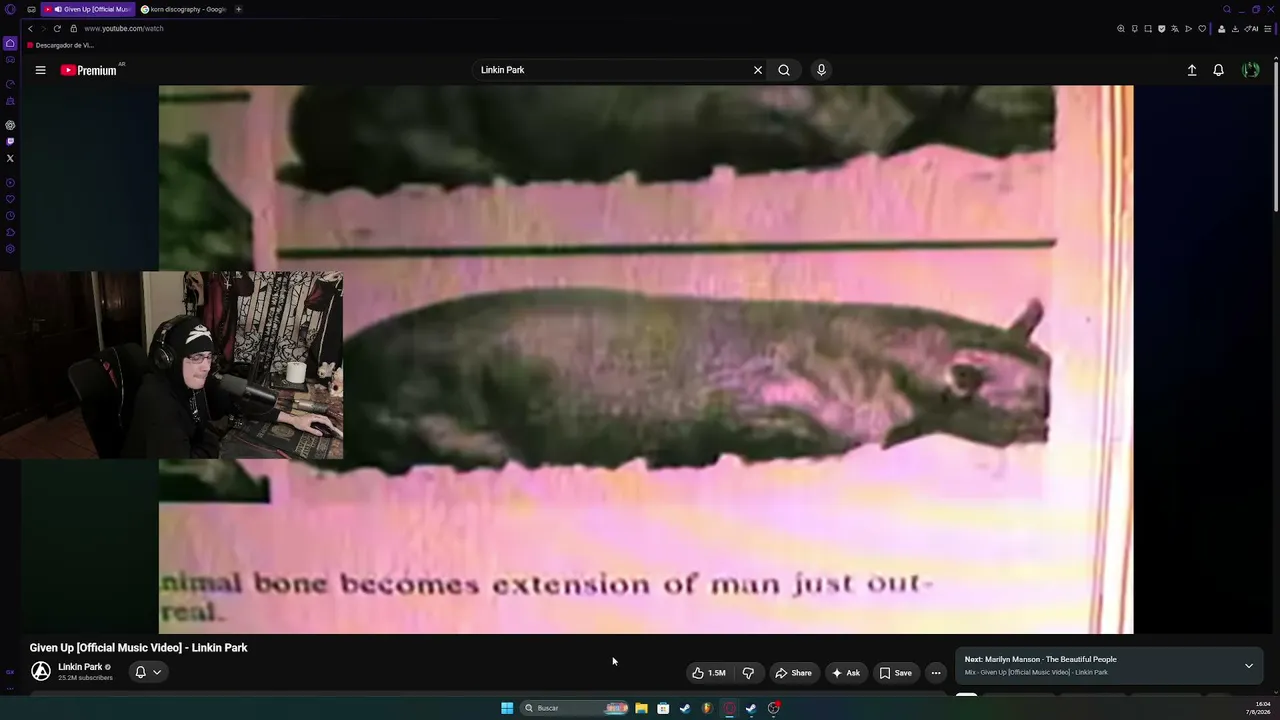Image resolution: width=1280 pixels, height=720 pixels.
Task: Go to YouTube Premium home logo
Action: point(90,70)
